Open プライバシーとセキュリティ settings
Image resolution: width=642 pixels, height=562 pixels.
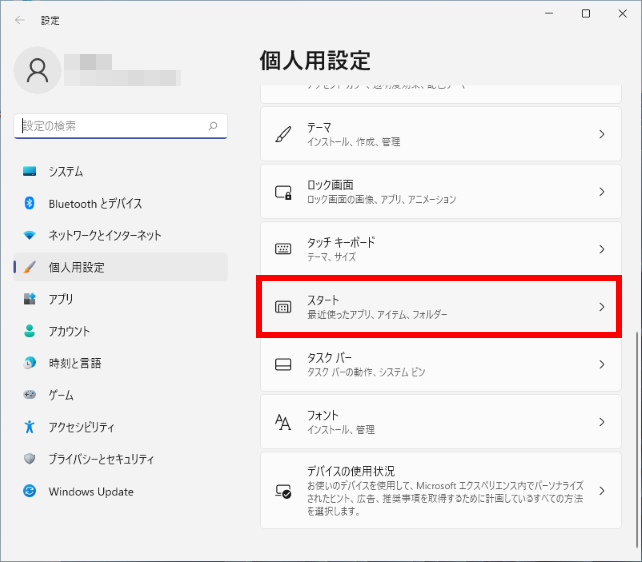click(121, 458)
